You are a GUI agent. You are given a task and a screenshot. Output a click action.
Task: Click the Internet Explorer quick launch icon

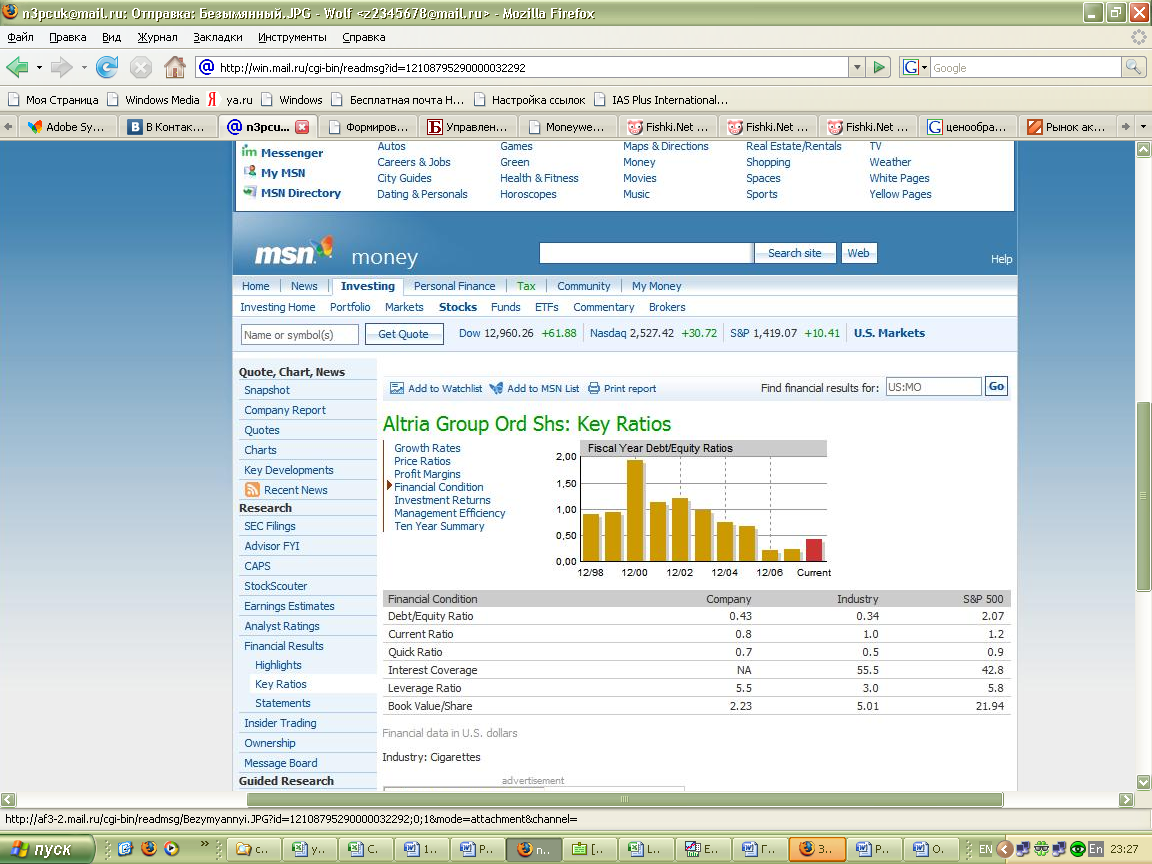click(125, 849)
